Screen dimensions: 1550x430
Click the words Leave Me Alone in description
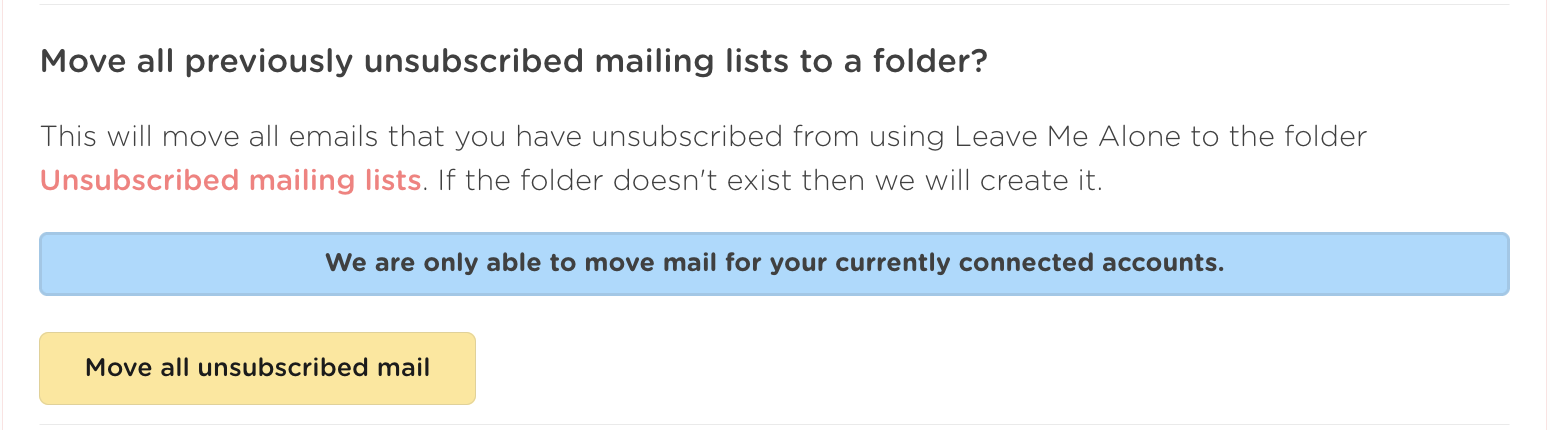[x=1068, y=136]
